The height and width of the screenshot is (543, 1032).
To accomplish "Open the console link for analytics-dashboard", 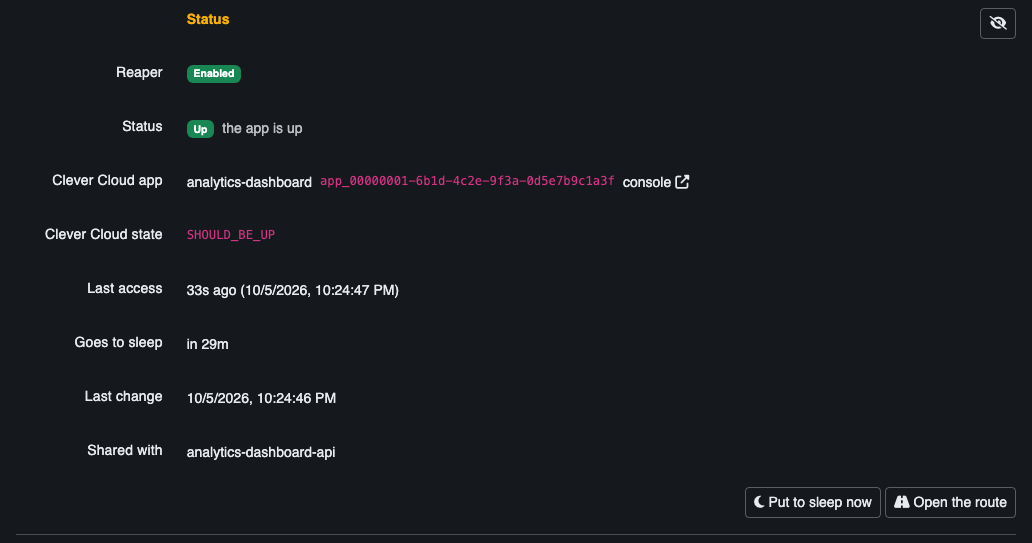I will tap(656, 182).
